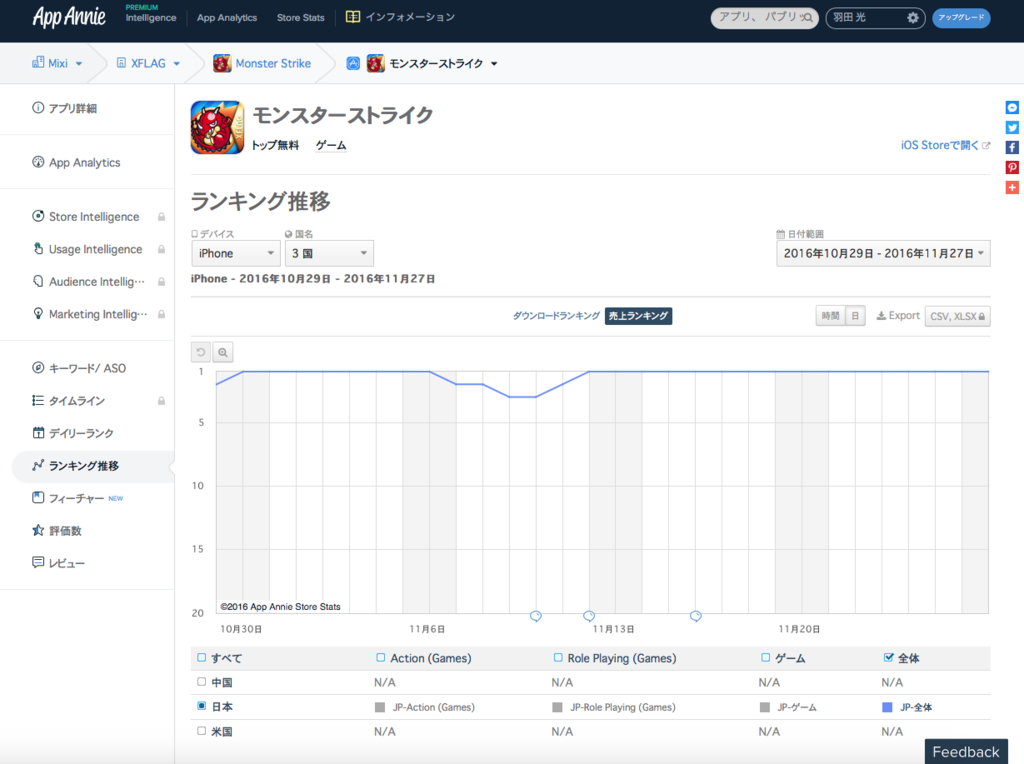1024x764 pixels.
Task: Enable the 米国 country checkbox
Action: pos(202,731)
